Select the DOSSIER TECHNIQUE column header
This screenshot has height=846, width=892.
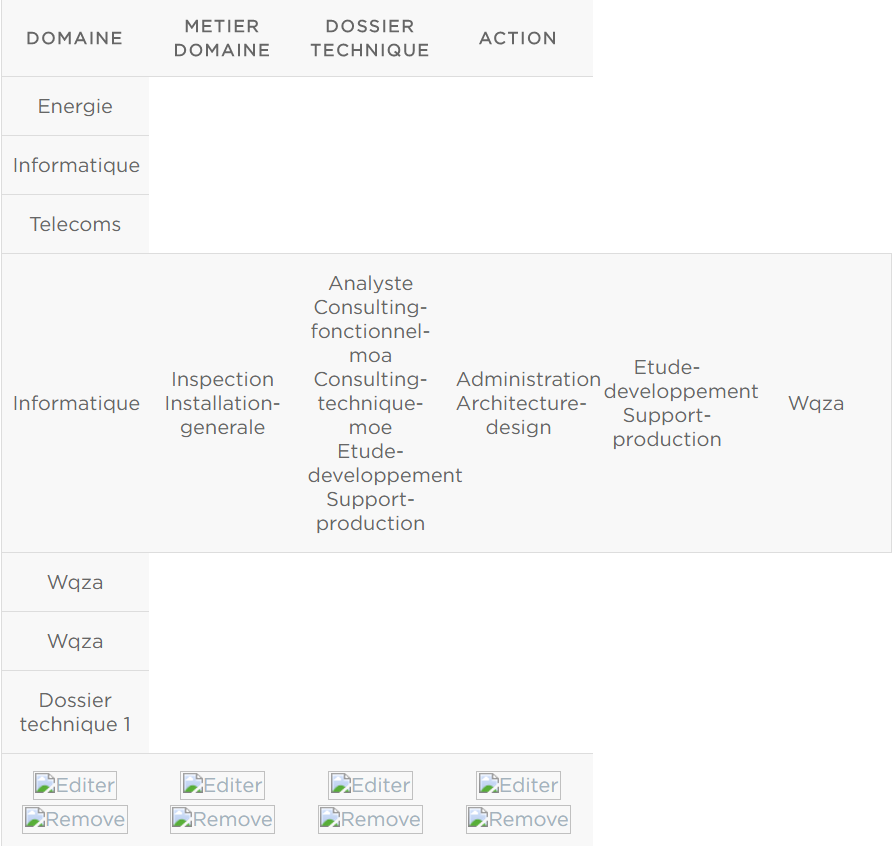[x=370, y=38]
